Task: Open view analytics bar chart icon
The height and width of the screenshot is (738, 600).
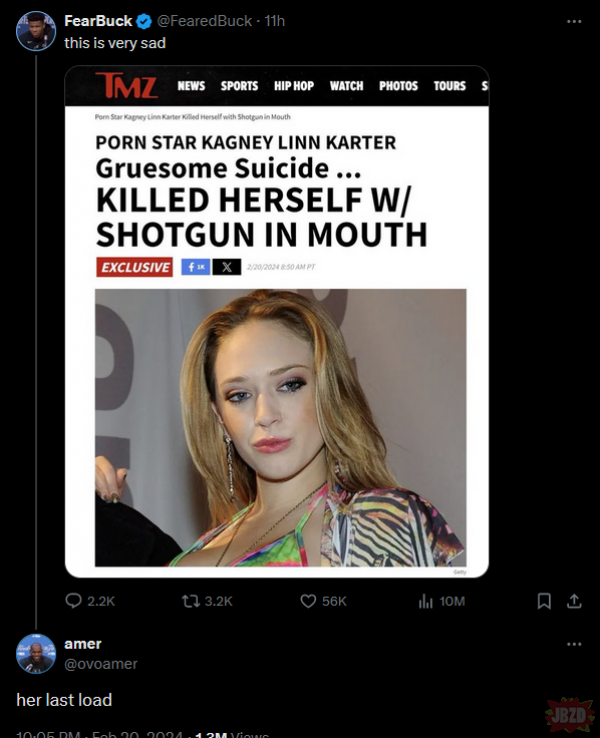Action: point(424,601)
